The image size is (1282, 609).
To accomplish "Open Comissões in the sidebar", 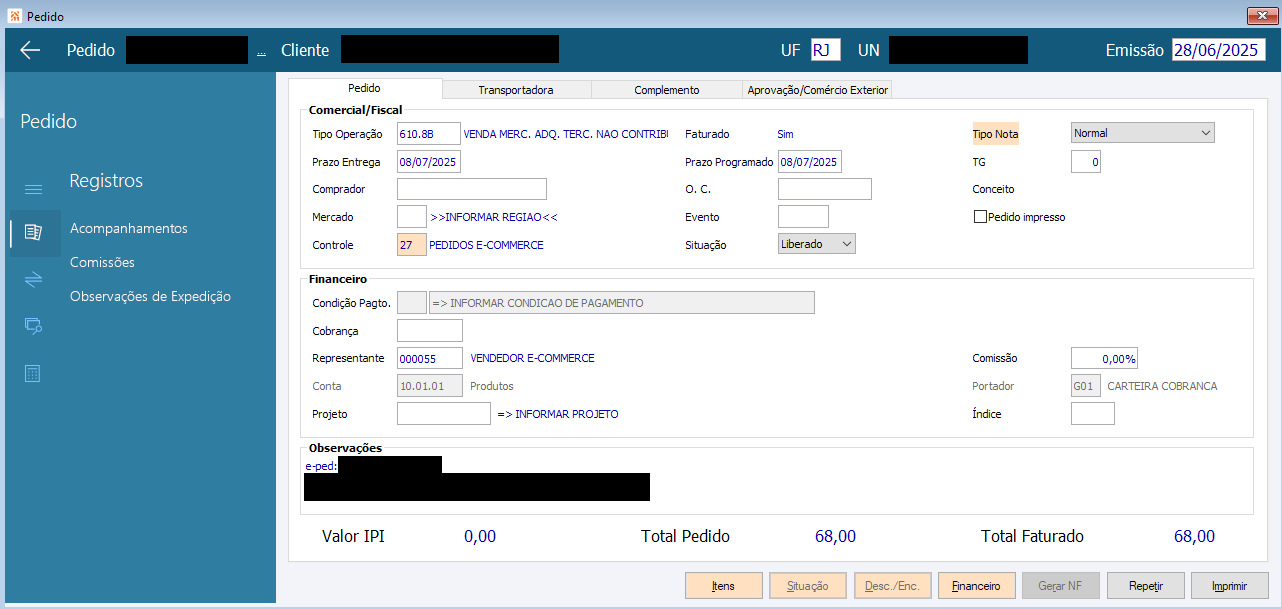I will (x=102, y=262).
